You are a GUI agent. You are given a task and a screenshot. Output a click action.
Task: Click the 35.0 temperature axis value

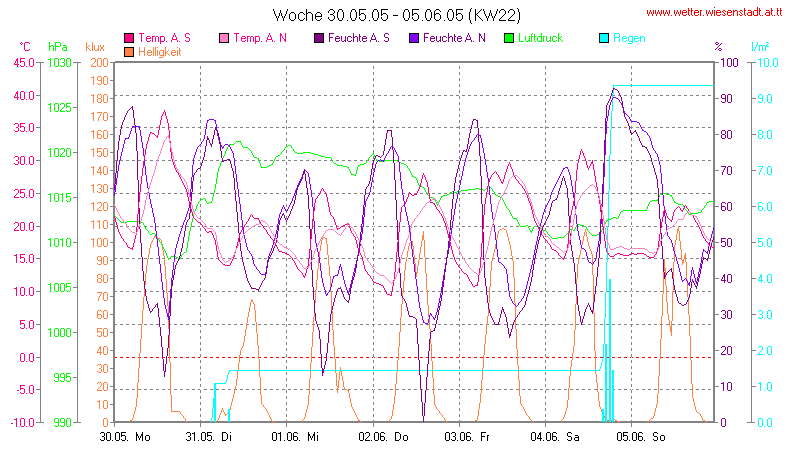[24, 128]
